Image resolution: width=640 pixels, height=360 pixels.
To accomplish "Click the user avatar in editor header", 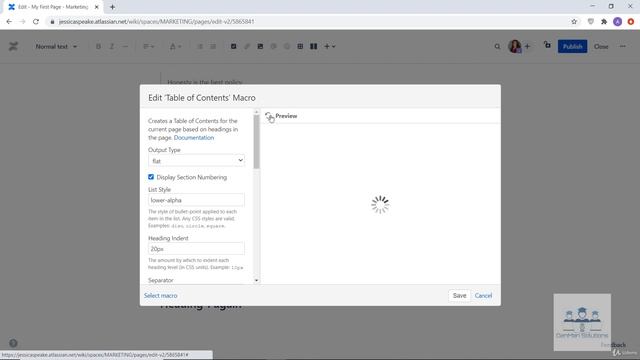I will 514,46.
